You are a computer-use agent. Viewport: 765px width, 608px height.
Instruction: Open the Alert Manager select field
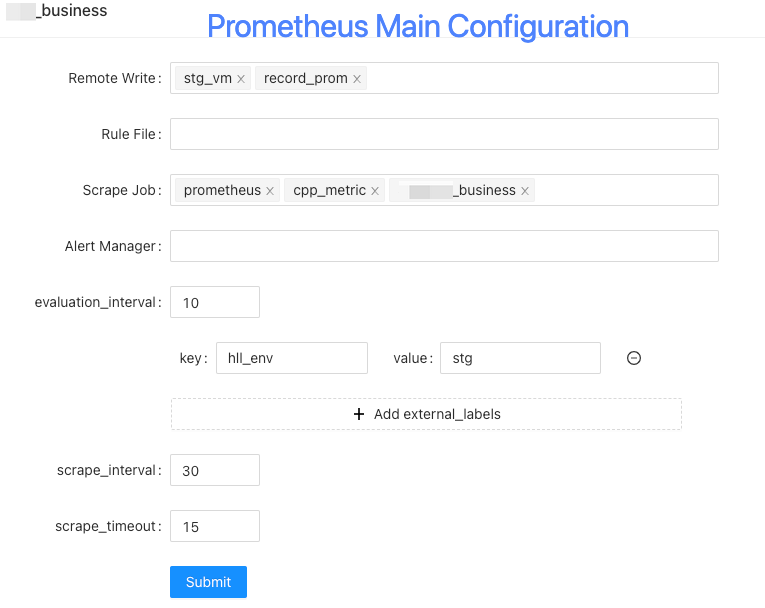[x=444, y=246]
